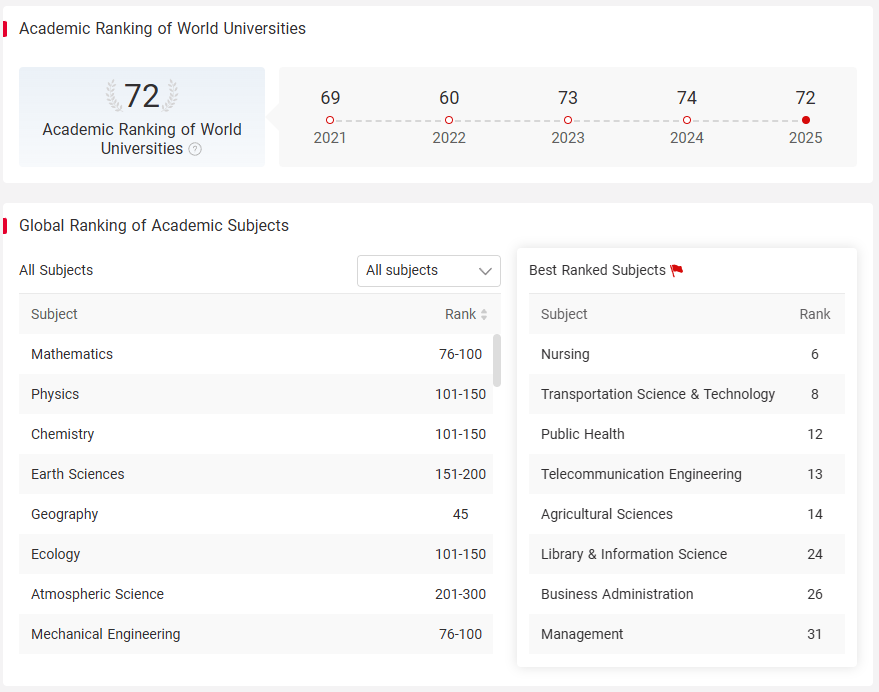The height and width of the screenshot is (692, 879).
Task: Click Business Administration subject
Action: [617, 594]
